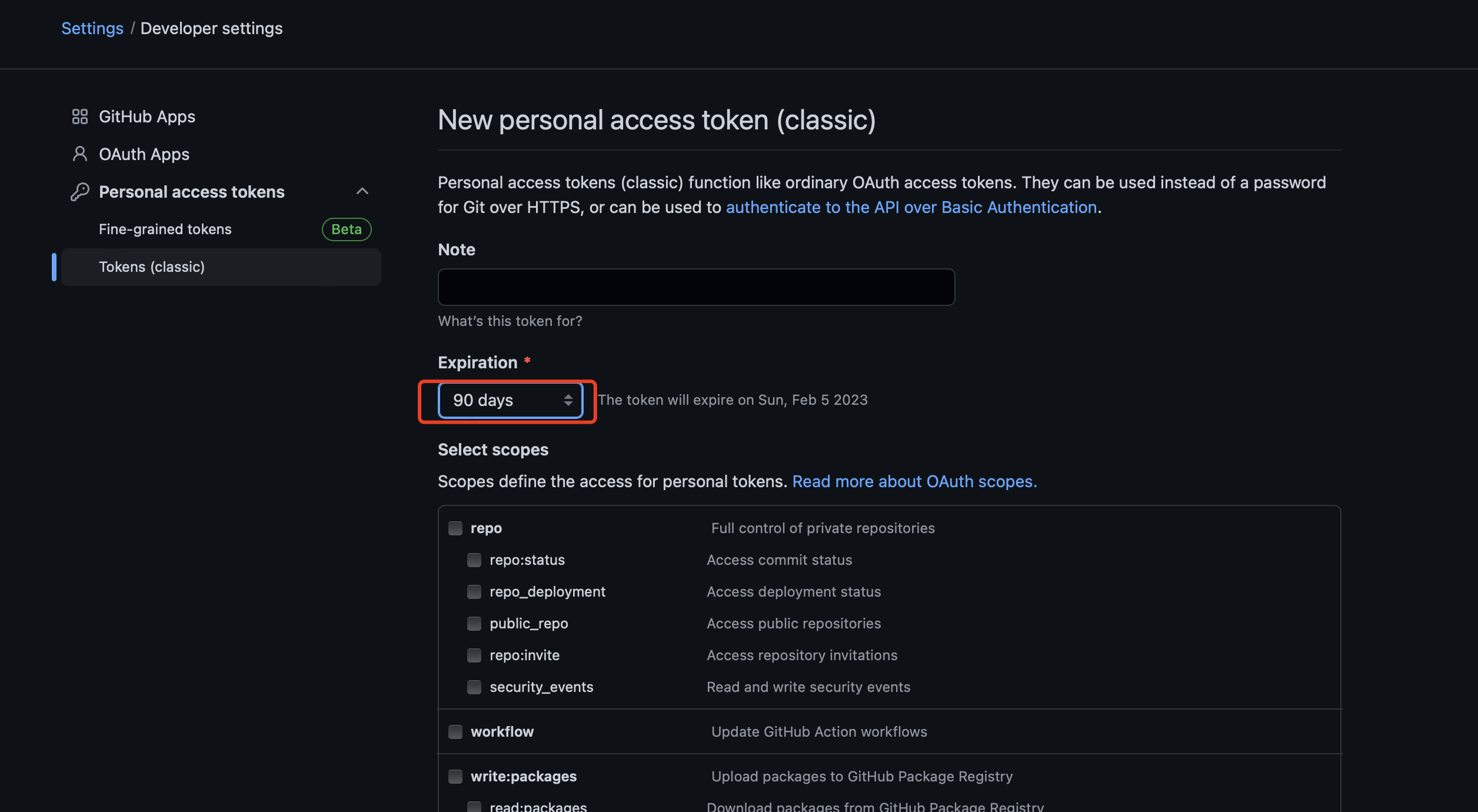
Task: Tick the repo_deployment checkbox
Action: 474,592
